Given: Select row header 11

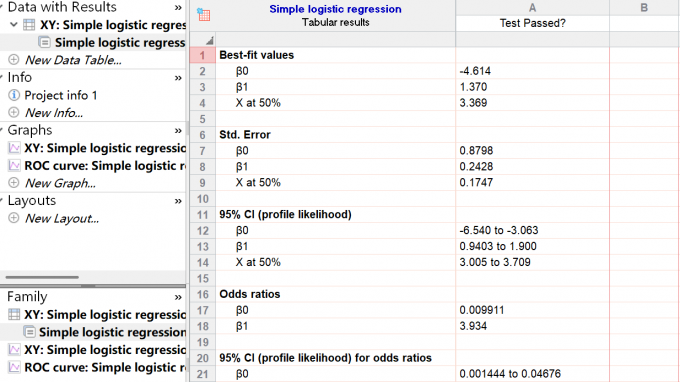Looking at the screenshot, I should 203,215.
